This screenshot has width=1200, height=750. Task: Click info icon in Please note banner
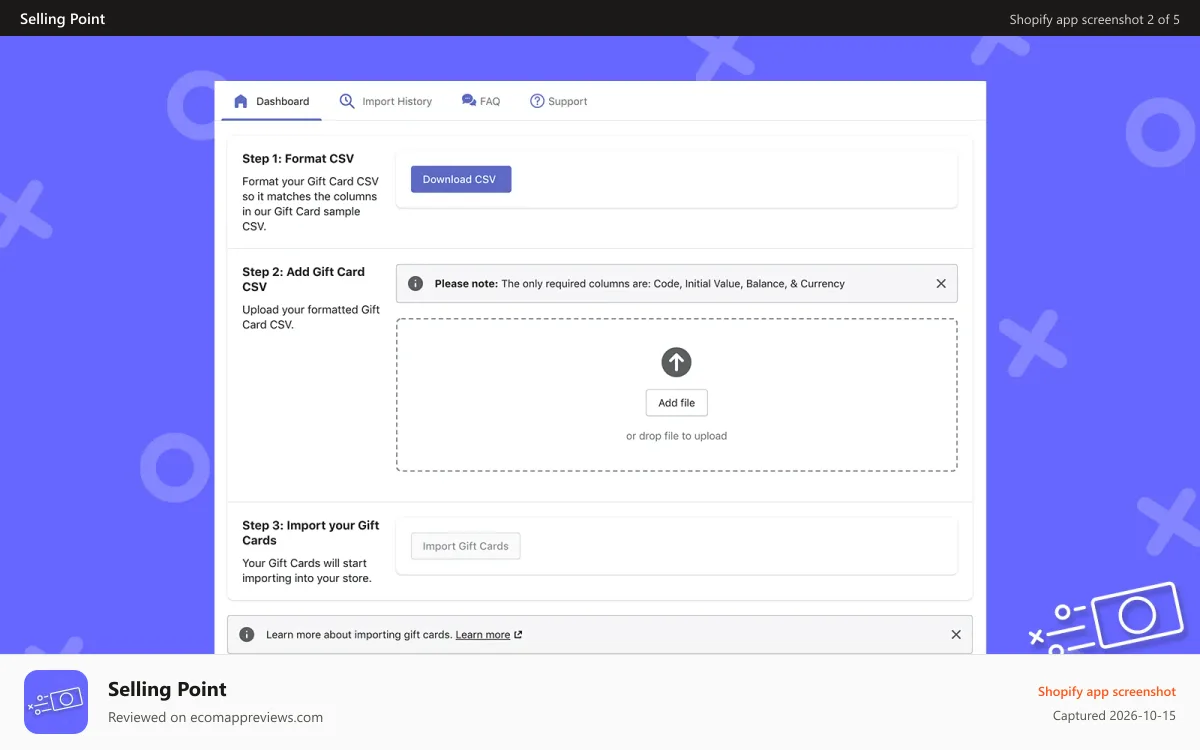pos(416,284)
